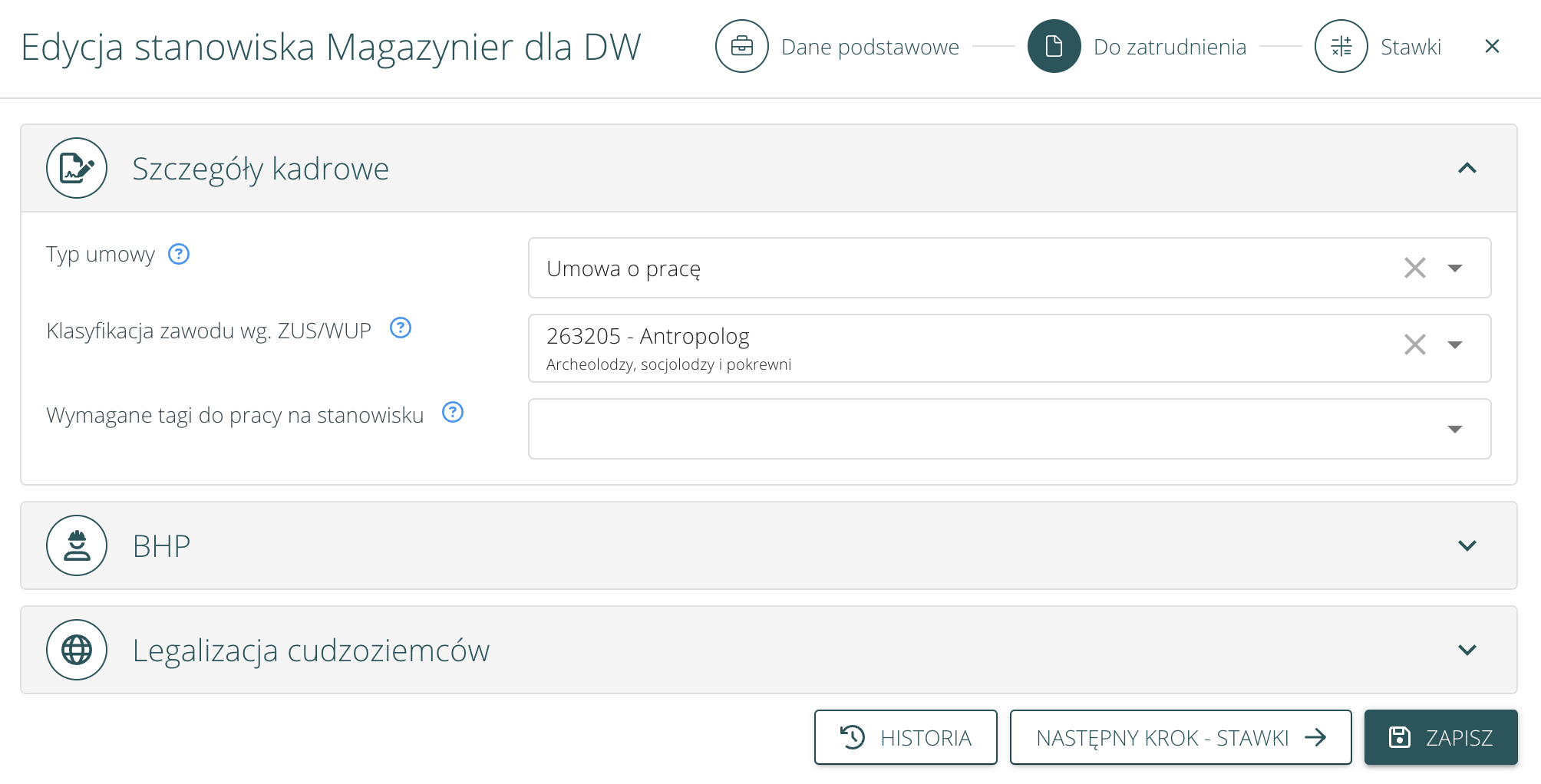1541x784 pixels.
Task: Click help icon next to Typ umowy
Action: pos(179,254)
